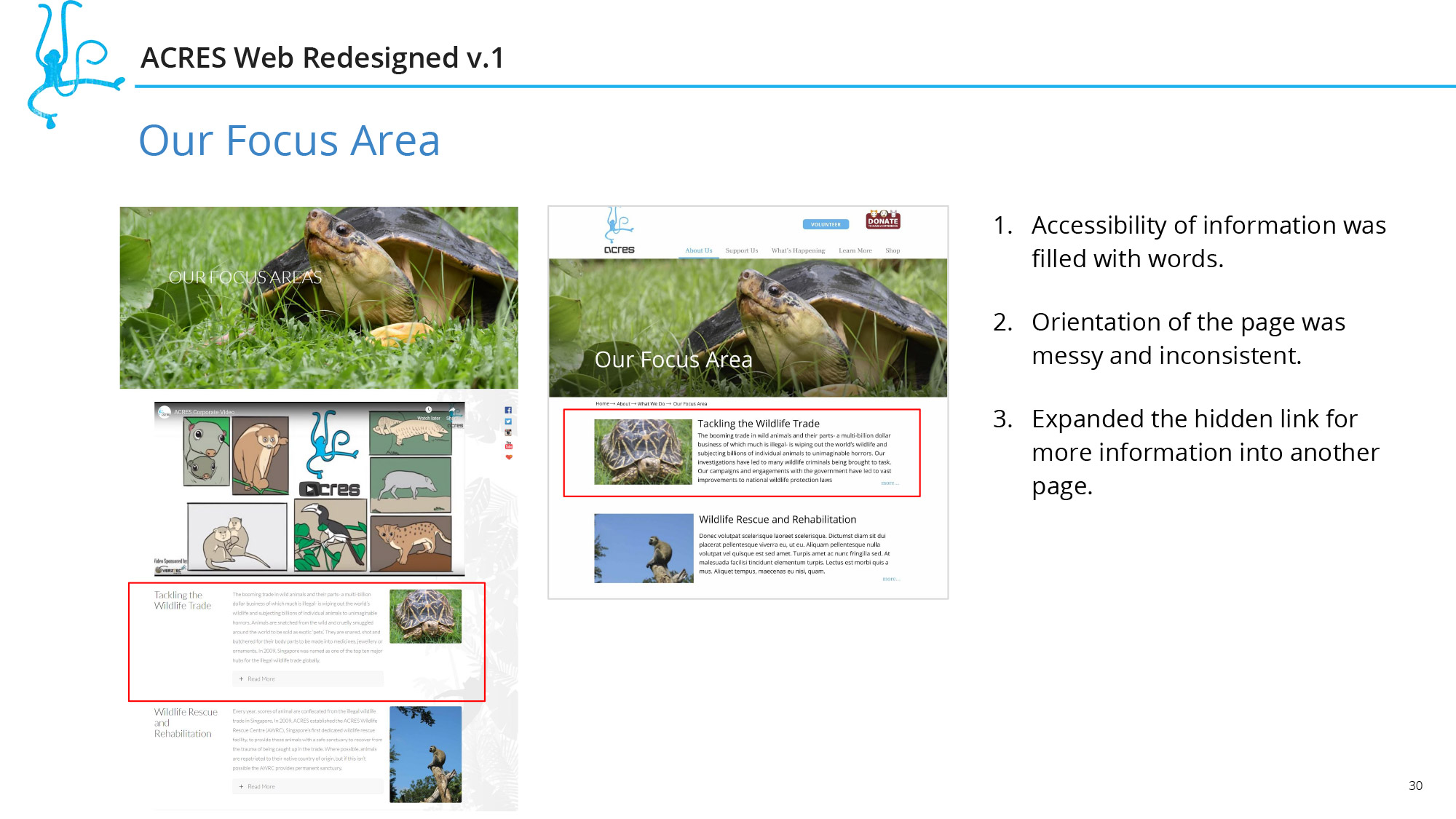The width and height of the screenshot is (1456, 819).
Task: Click the Home breadcrumb link
Action: pos(602,403)
